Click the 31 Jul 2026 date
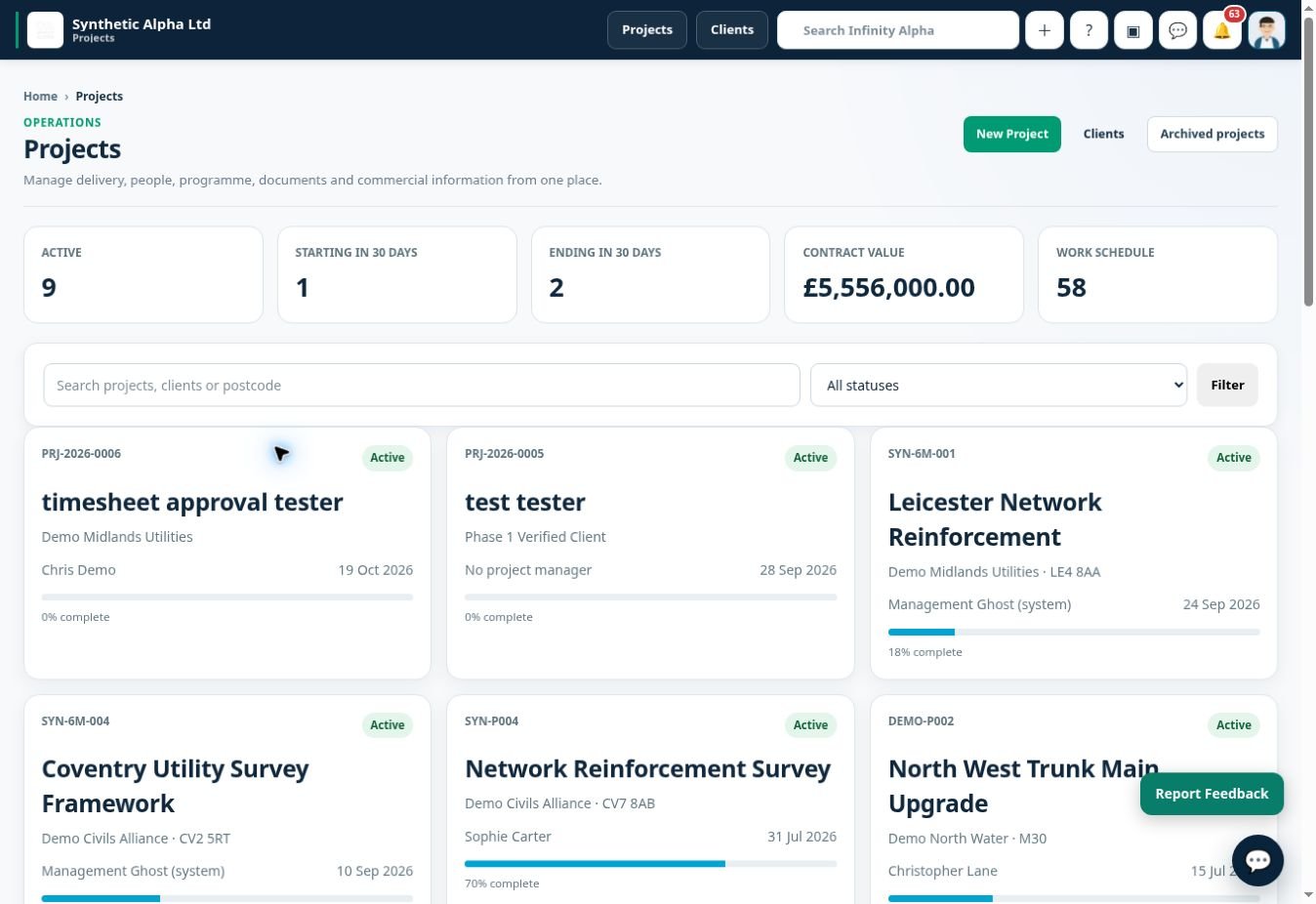The image size is (1316, 904). [802, 837]
